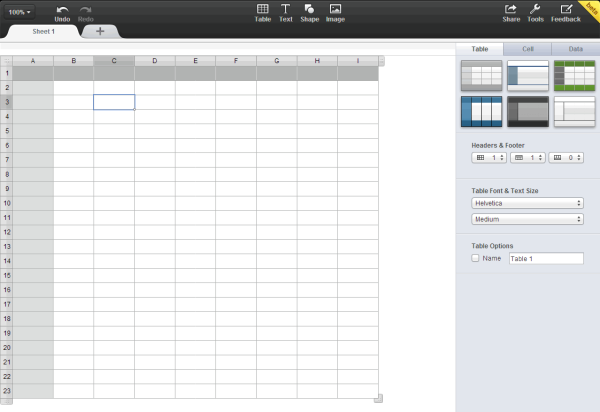Viewport: 600px width, 412px height.
Task: Click the table resize handle at bottom-right
Action: coord(378,399)
